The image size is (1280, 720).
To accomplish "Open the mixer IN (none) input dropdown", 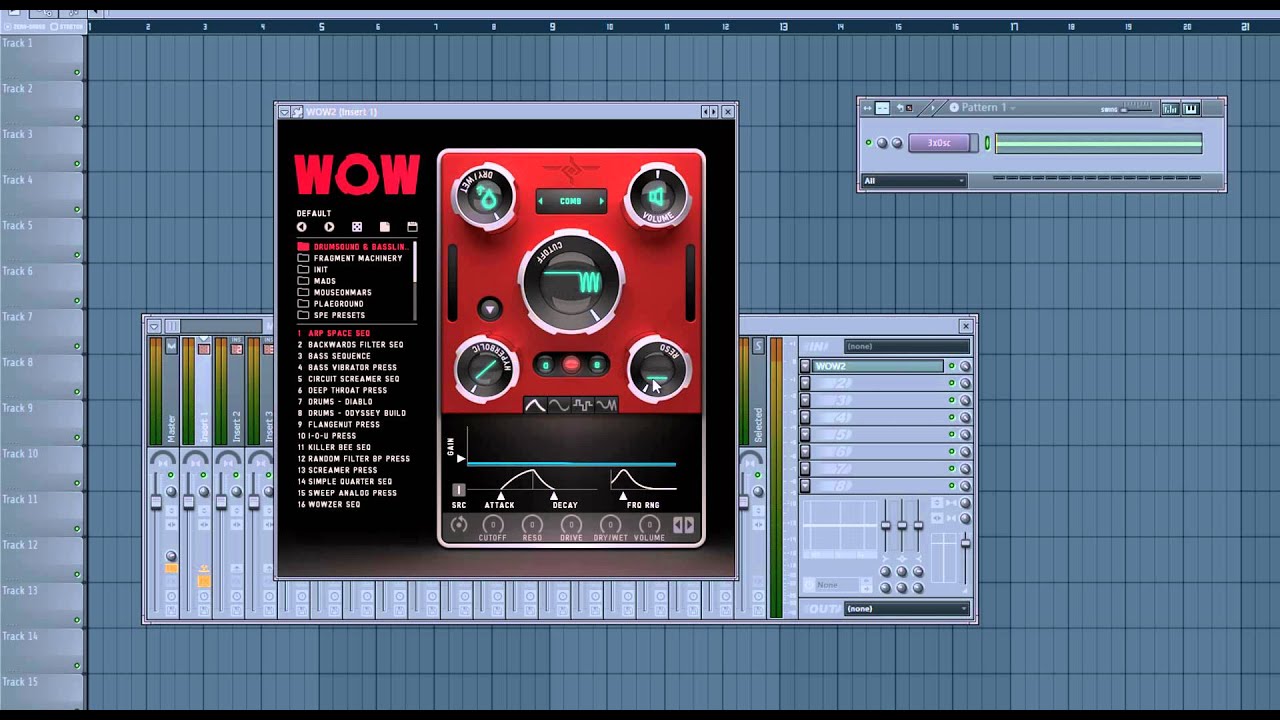I will (x=907, y=346).
